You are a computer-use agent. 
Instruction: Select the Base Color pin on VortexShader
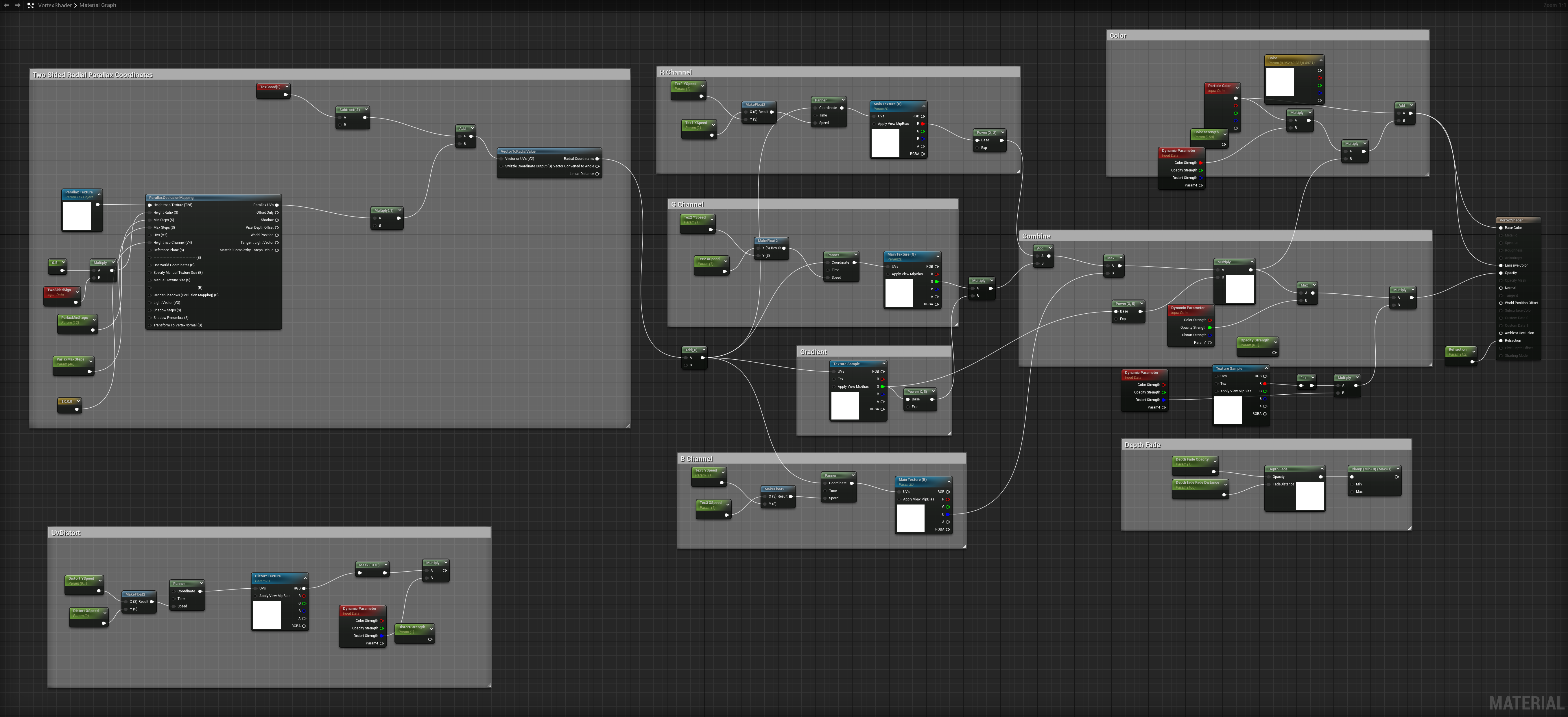pyautogui.click(x=1501, y=228)
